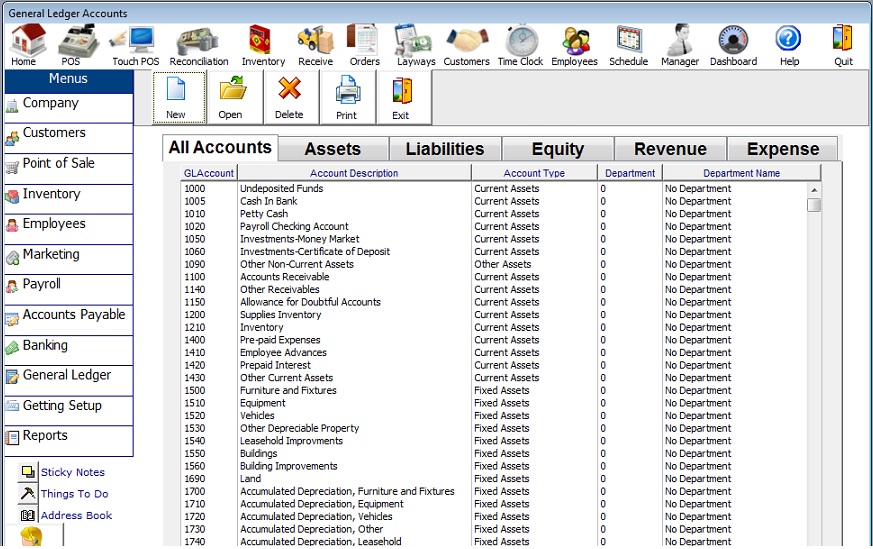
Task: Select the Payroll Checking Account row
Action: [494, 227]
